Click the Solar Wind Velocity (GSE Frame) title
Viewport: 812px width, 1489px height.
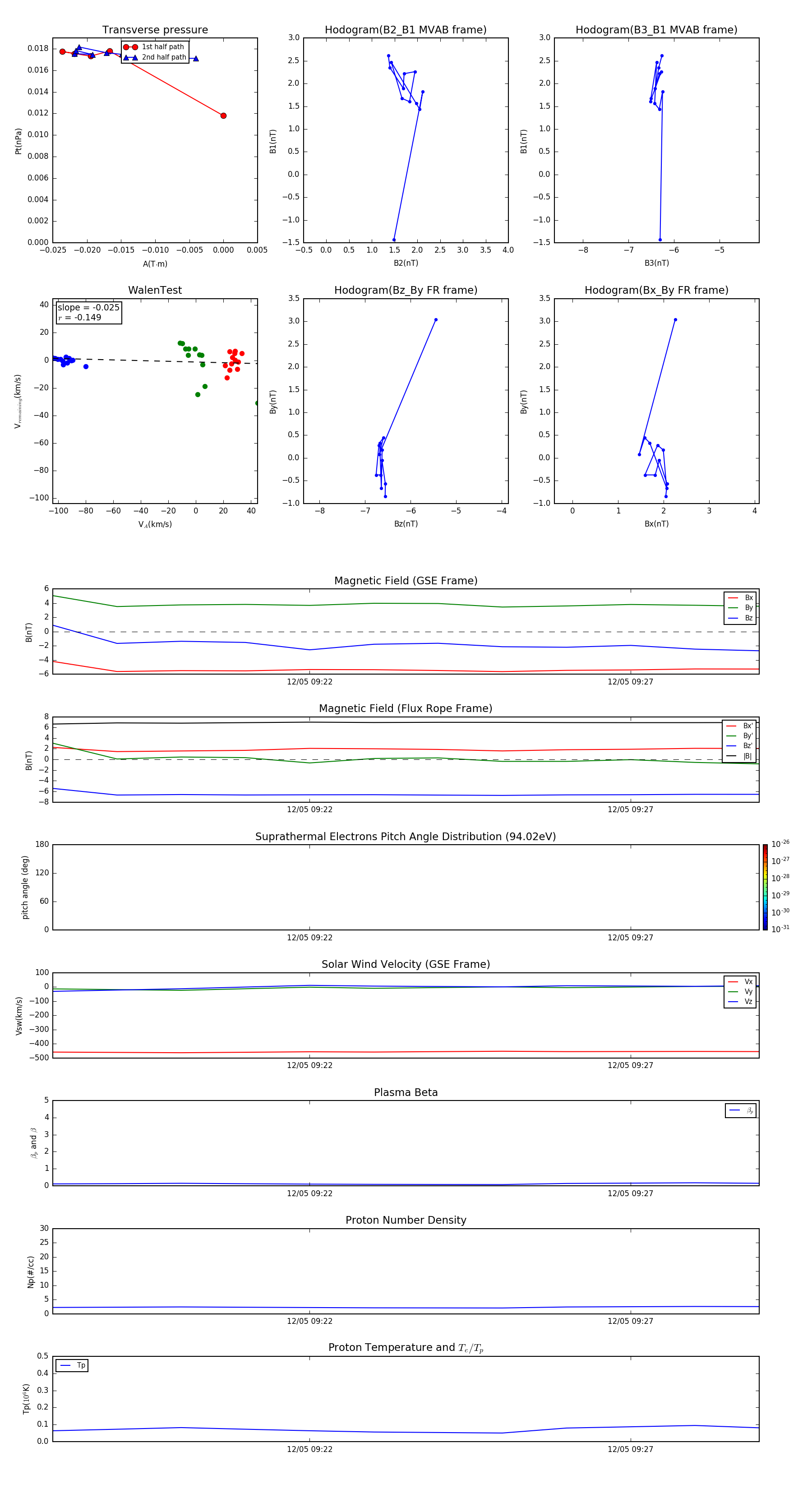click(x=406, y=965)
